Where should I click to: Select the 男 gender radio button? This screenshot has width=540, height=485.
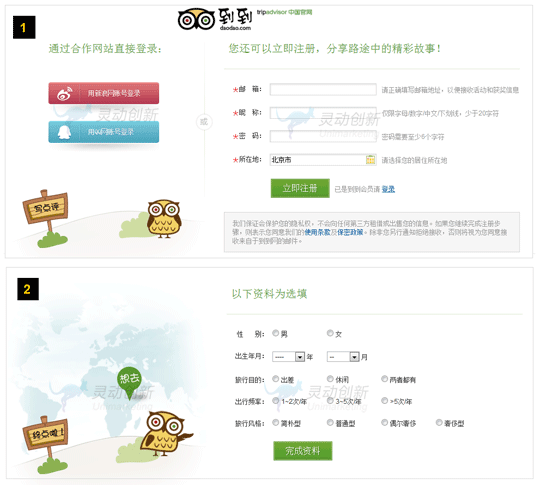coord(276,333)
